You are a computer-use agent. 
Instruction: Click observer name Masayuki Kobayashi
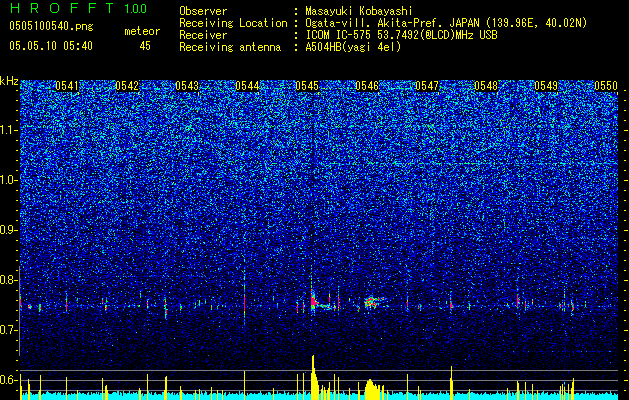[x=358, y=11]
